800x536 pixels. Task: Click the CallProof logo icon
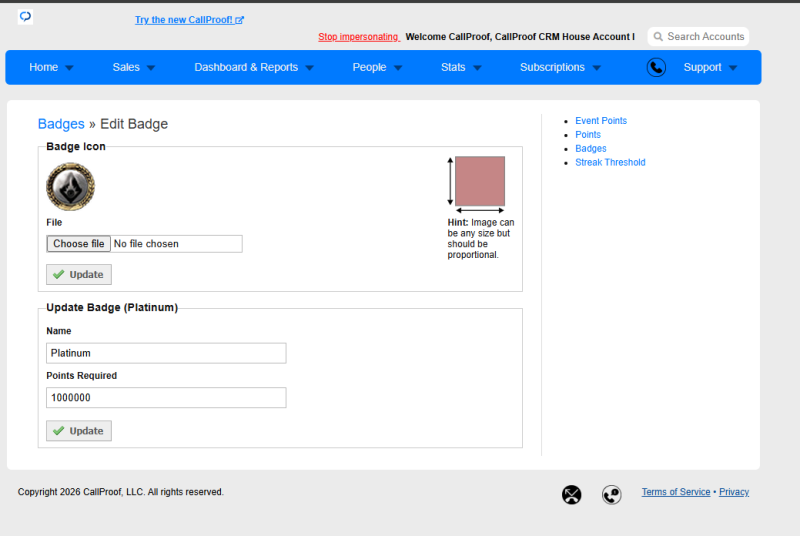tap(25, 17)
